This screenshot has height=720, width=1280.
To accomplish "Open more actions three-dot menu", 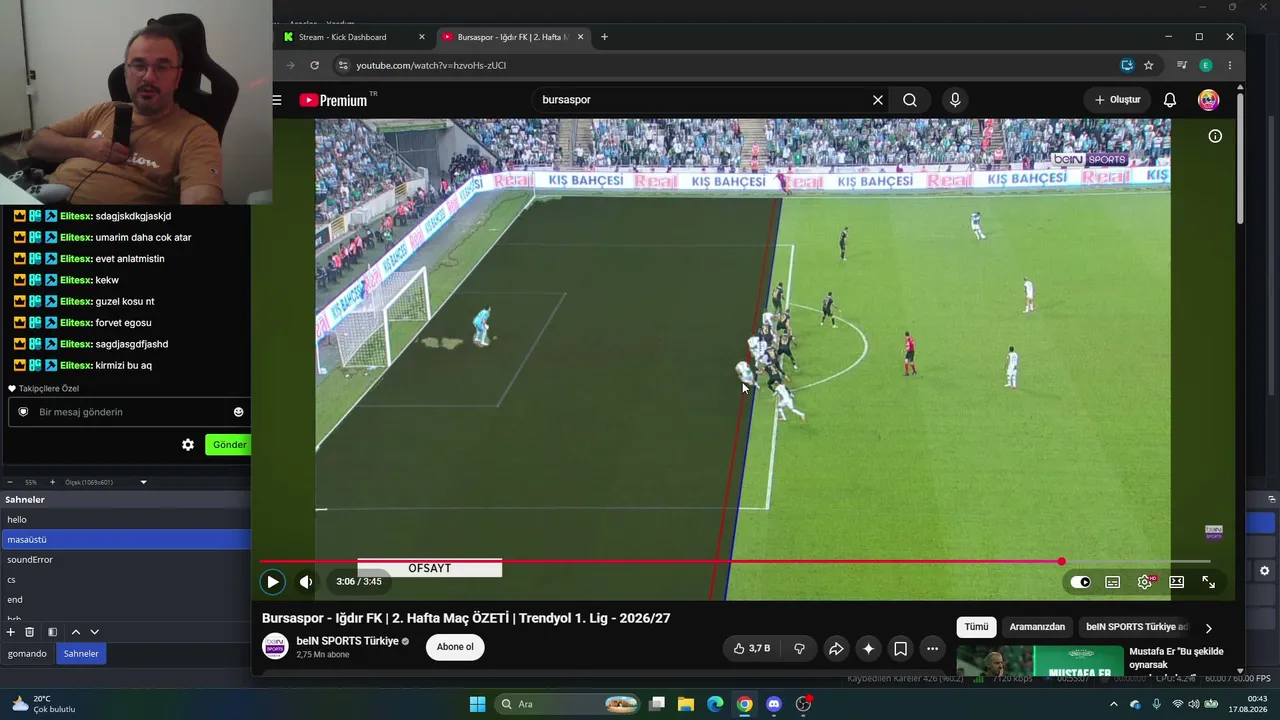I will pos(932,649).
